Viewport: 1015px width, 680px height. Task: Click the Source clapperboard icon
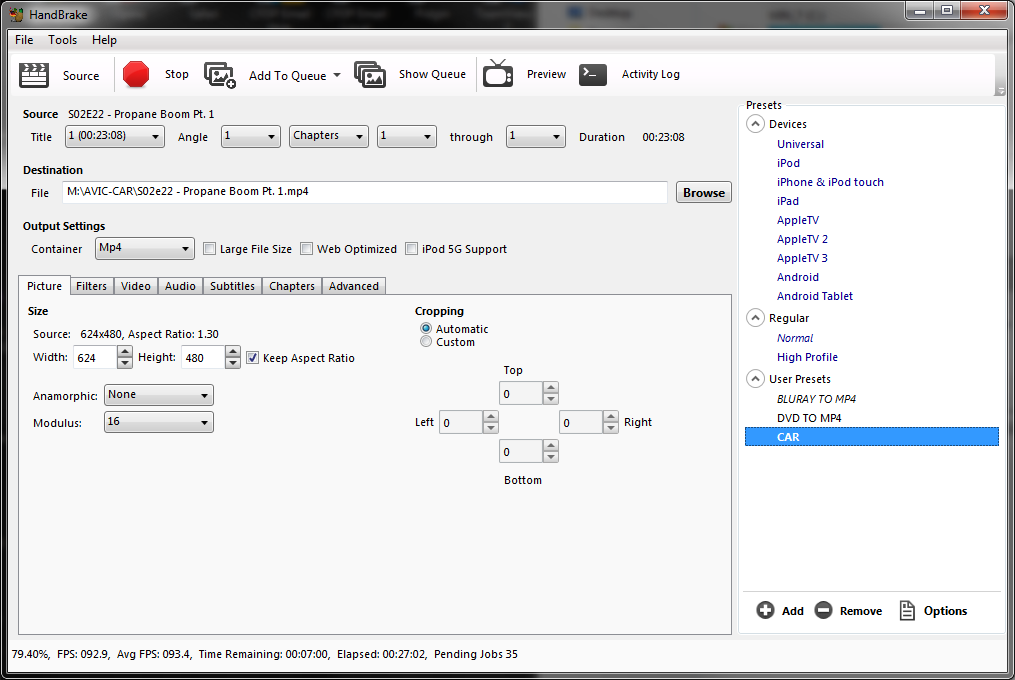click(x=34, y=75)
